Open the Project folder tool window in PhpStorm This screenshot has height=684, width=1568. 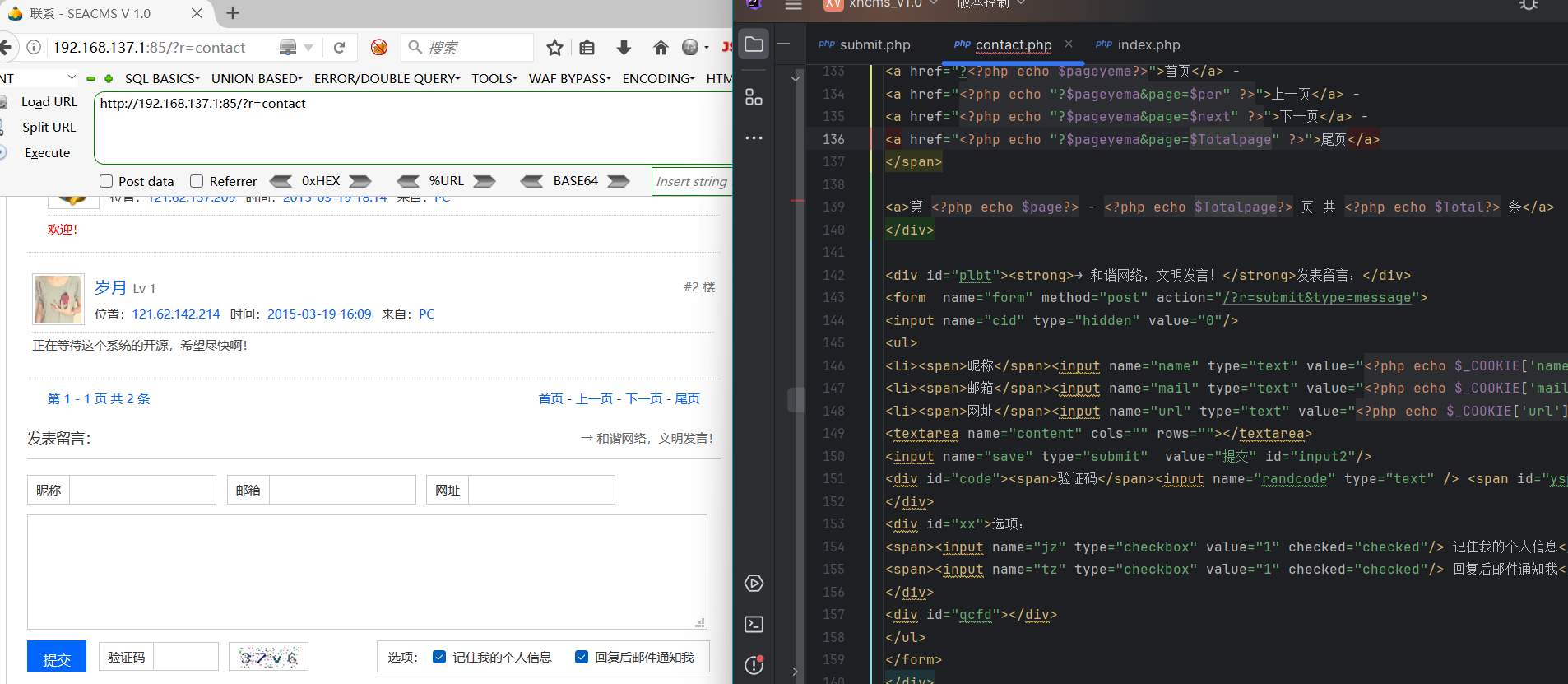click(754, 44)
